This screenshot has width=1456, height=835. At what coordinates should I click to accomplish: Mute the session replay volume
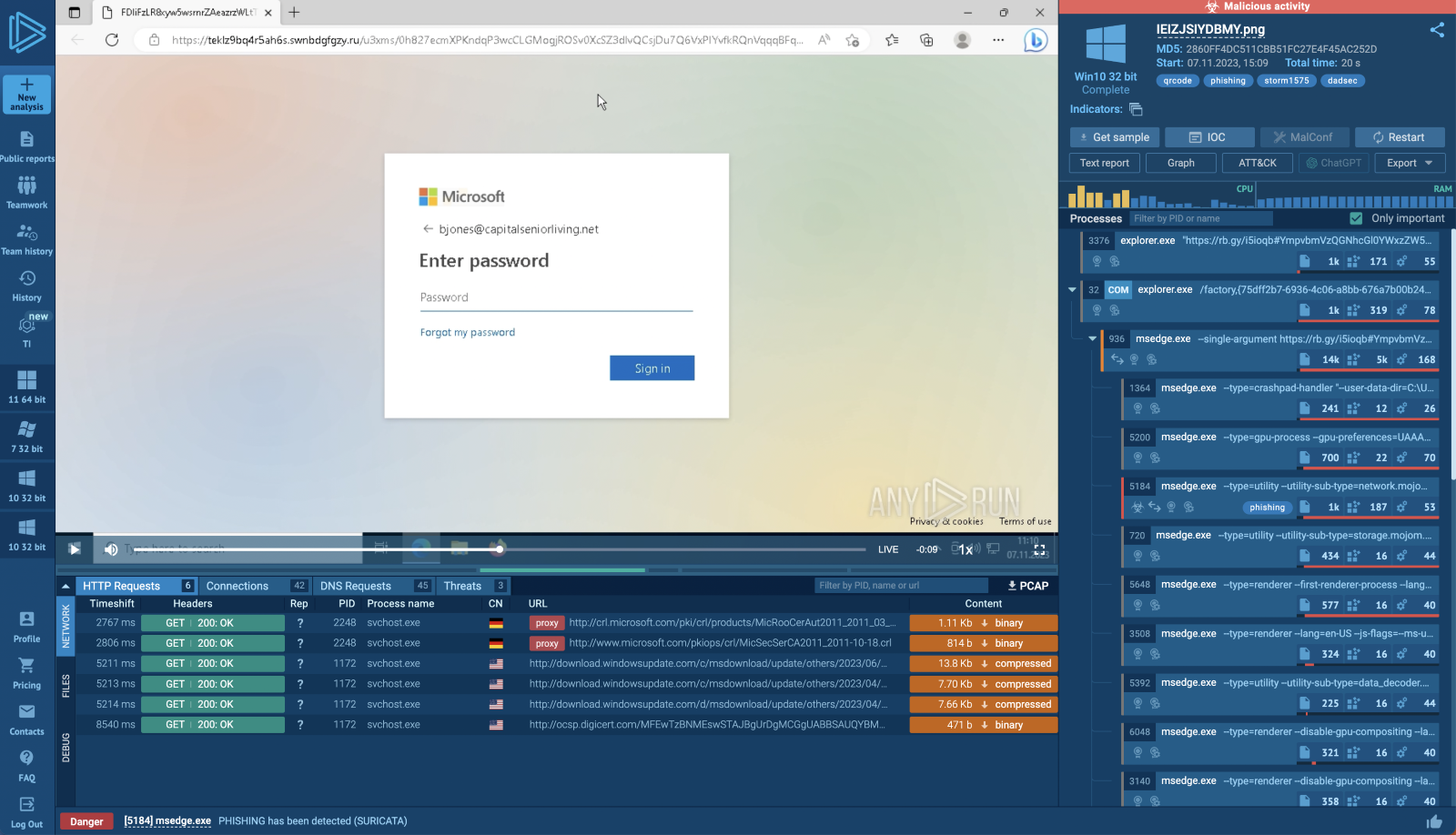coord(111,549)
